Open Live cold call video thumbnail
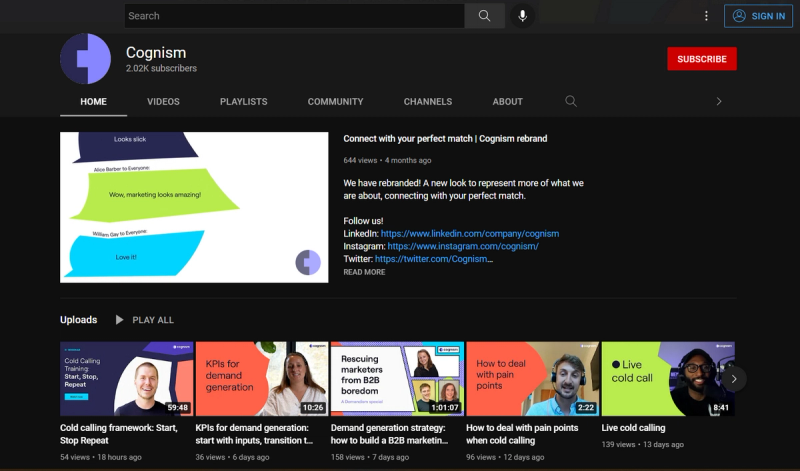This screenshot has width=800, height=471. click(x=668, y=379)
